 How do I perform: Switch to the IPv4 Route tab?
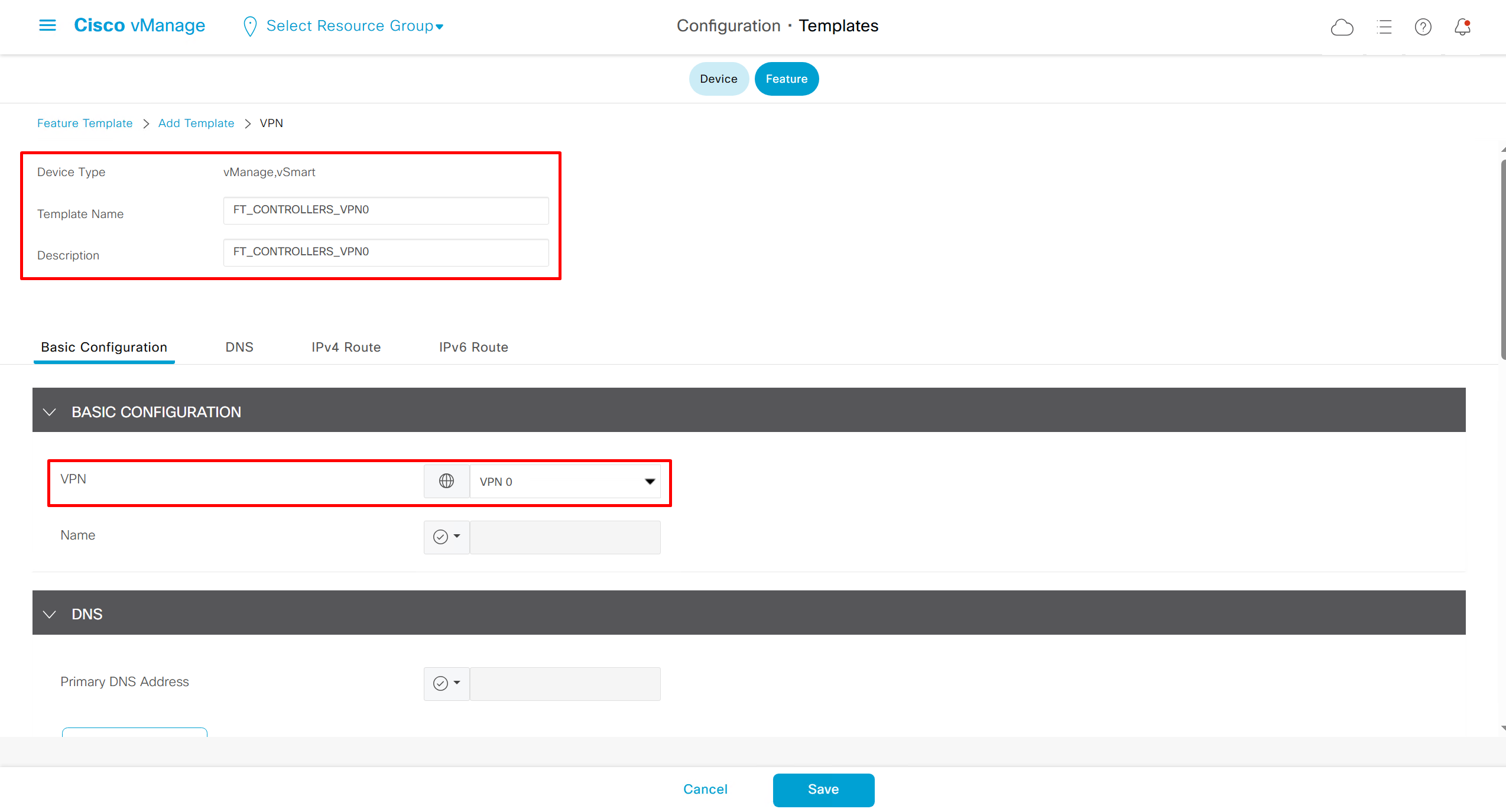pos(346,347)
